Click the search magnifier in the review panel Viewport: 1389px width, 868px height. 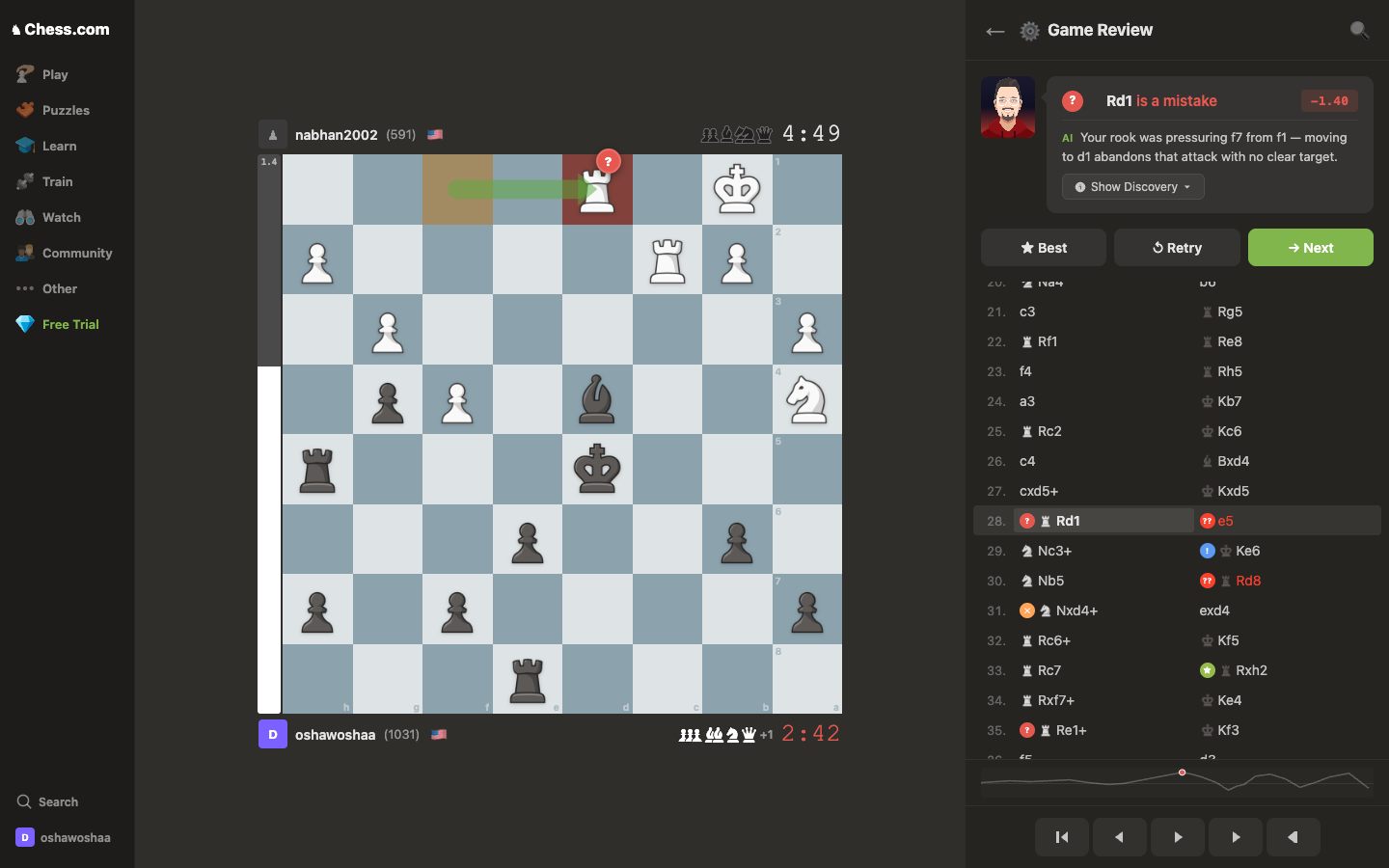point(1359,30)
